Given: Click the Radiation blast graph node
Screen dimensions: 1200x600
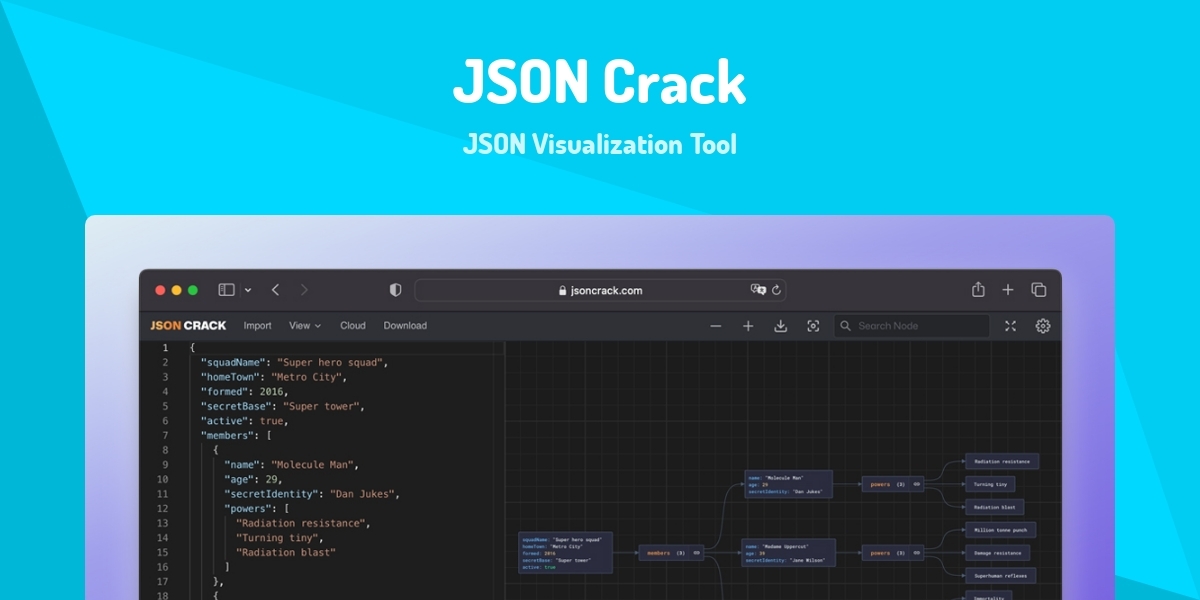Looking at the screenshot, I should pos(994,507).
